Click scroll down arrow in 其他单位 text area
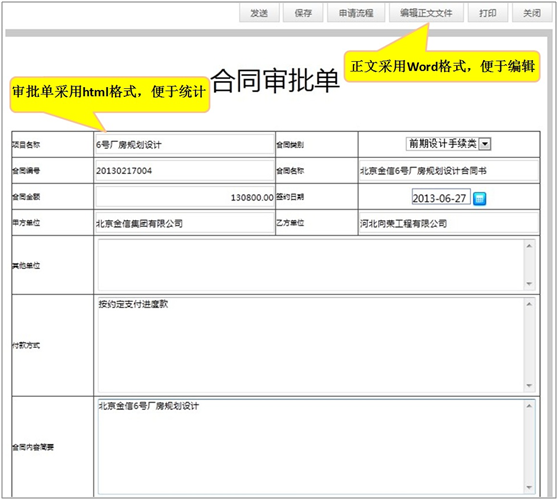Screen dimensions: 559x500 (x=529, y=284)
